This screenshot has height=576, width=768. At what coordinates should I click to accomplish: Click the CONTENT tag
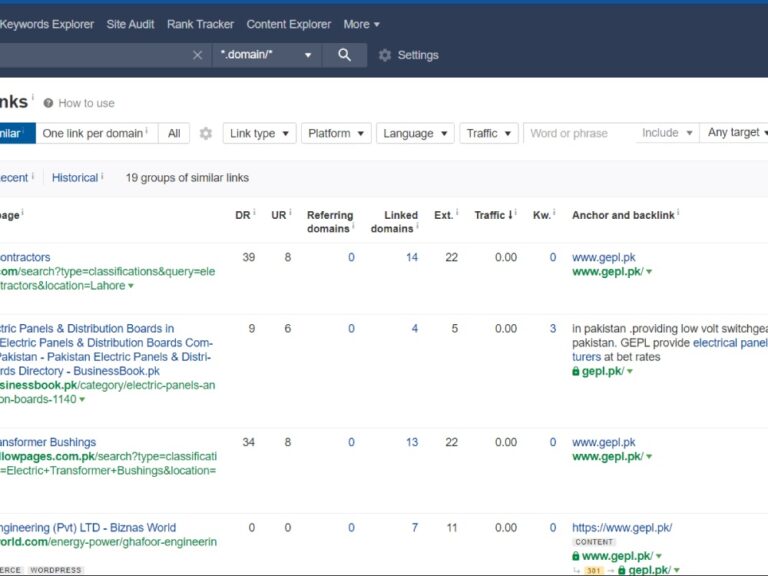[594, 542]
